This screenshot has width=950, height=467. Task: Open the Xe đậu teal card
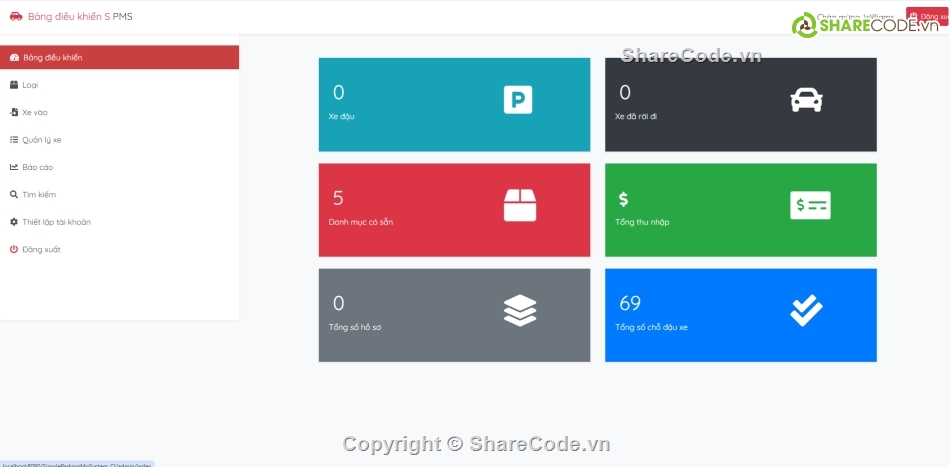pyautogui.click(x=454, y=105)
